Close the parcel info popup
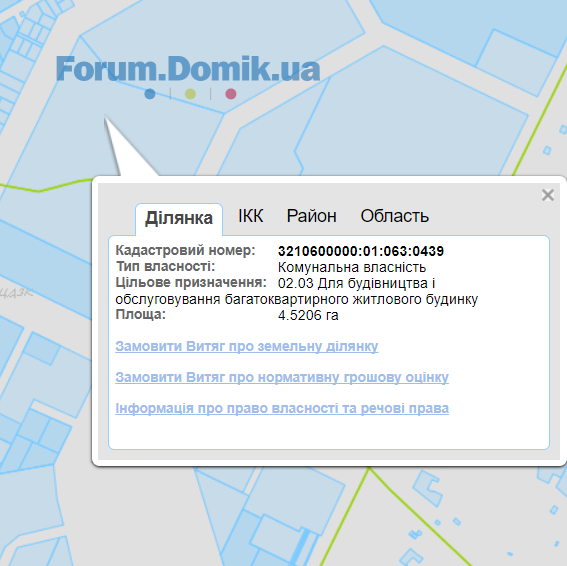The image size is (567, 566). 548,195
